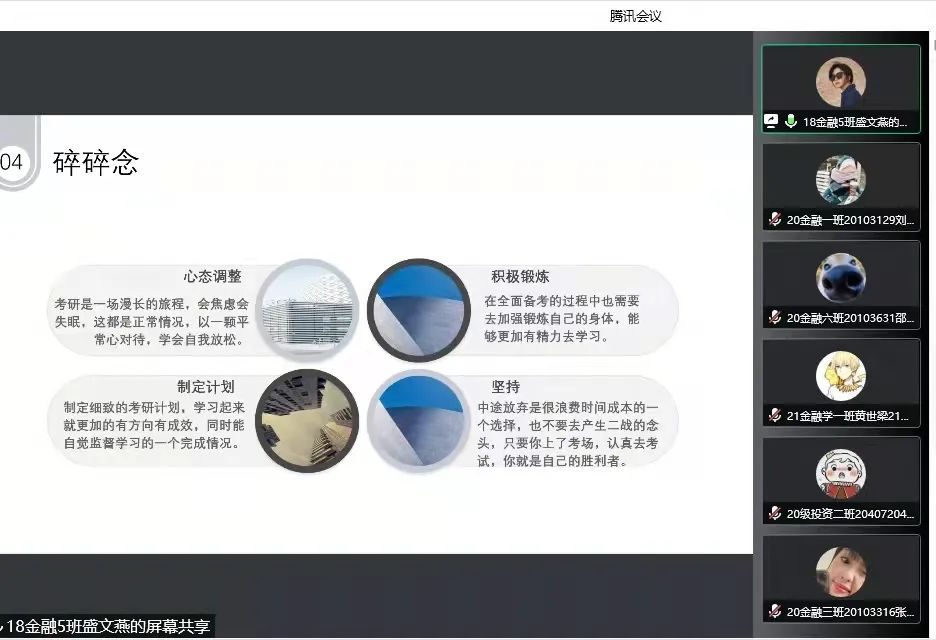
Task: Click muted mic icon for 21金融学一班黄世梁
Action: tap(774, 415)
